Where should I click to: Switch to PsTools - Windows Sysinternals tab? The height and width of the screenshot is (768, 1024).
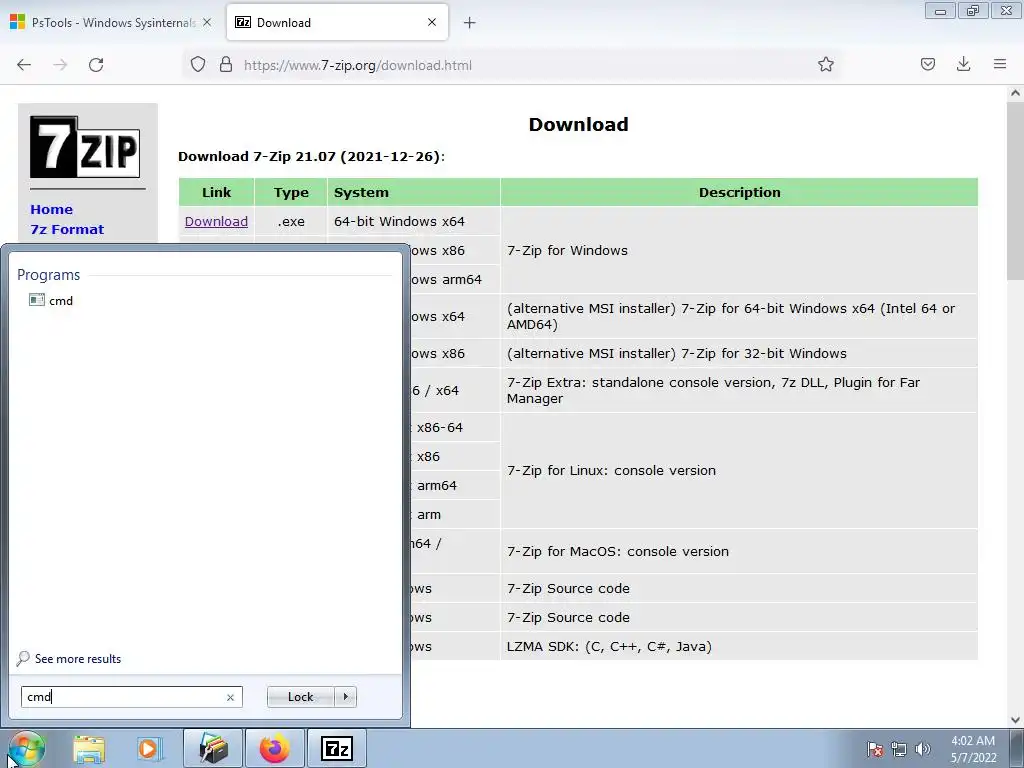click(112, 22)
